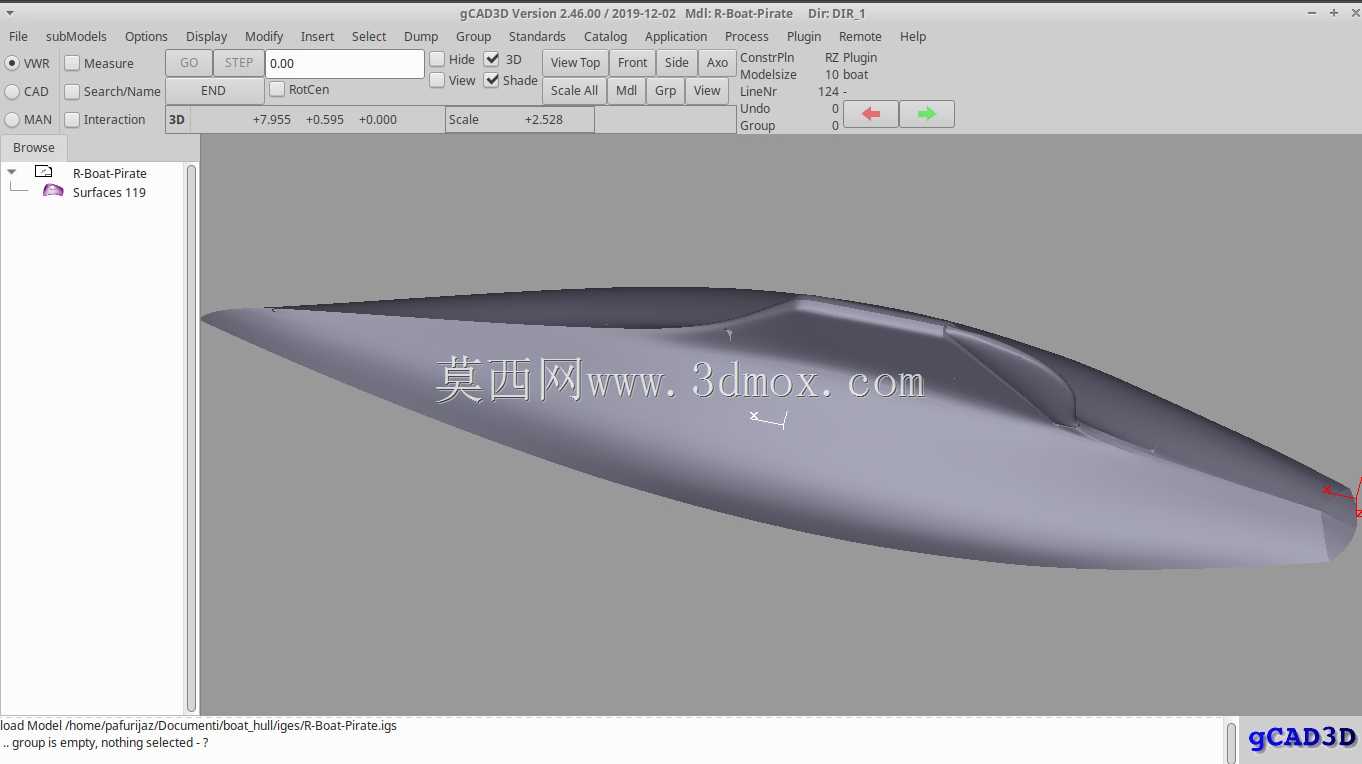
Task: Click the 3D coordinate label
Action: [177, 119]
